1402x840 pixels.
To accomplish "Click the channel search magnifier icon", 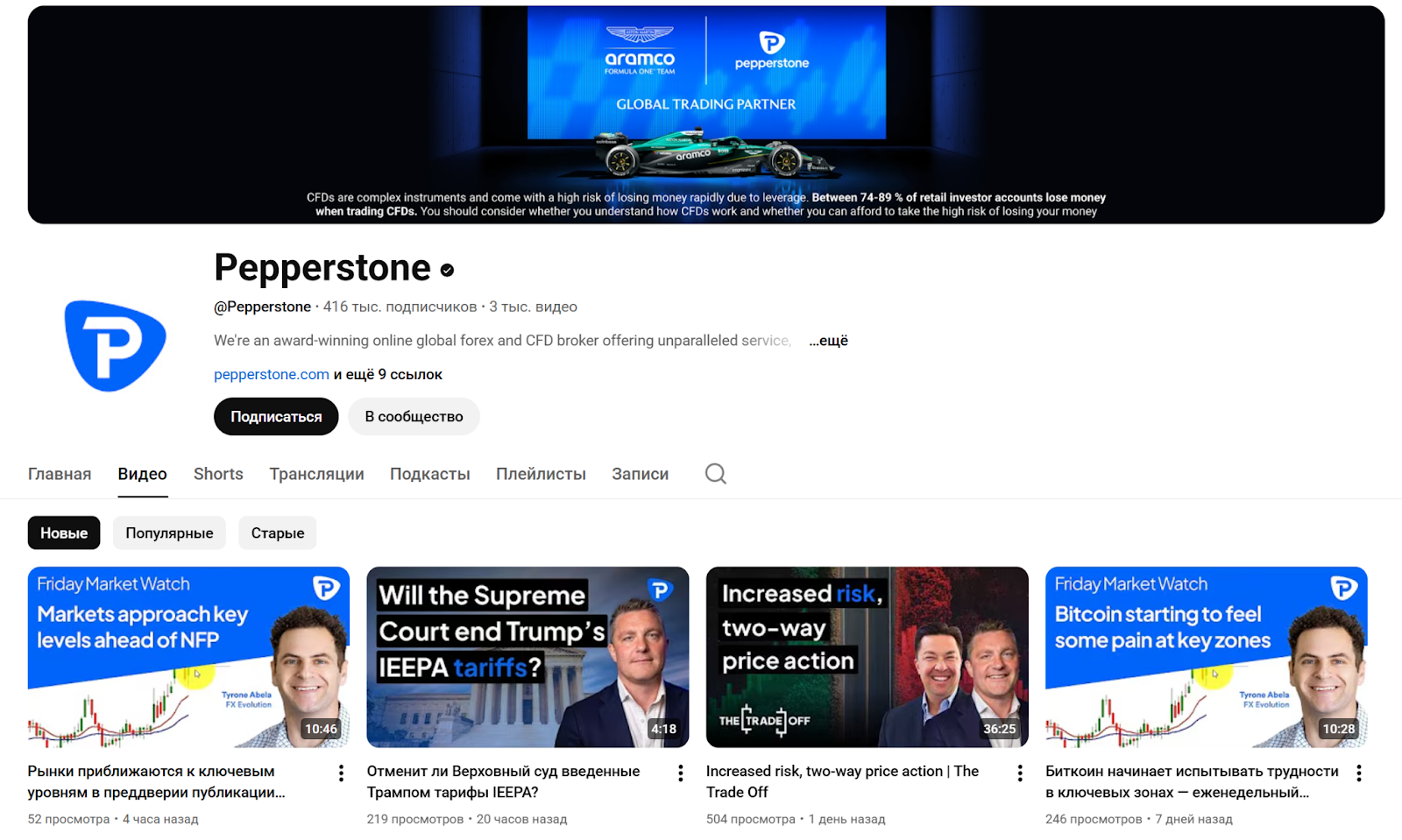I will 716,474.
